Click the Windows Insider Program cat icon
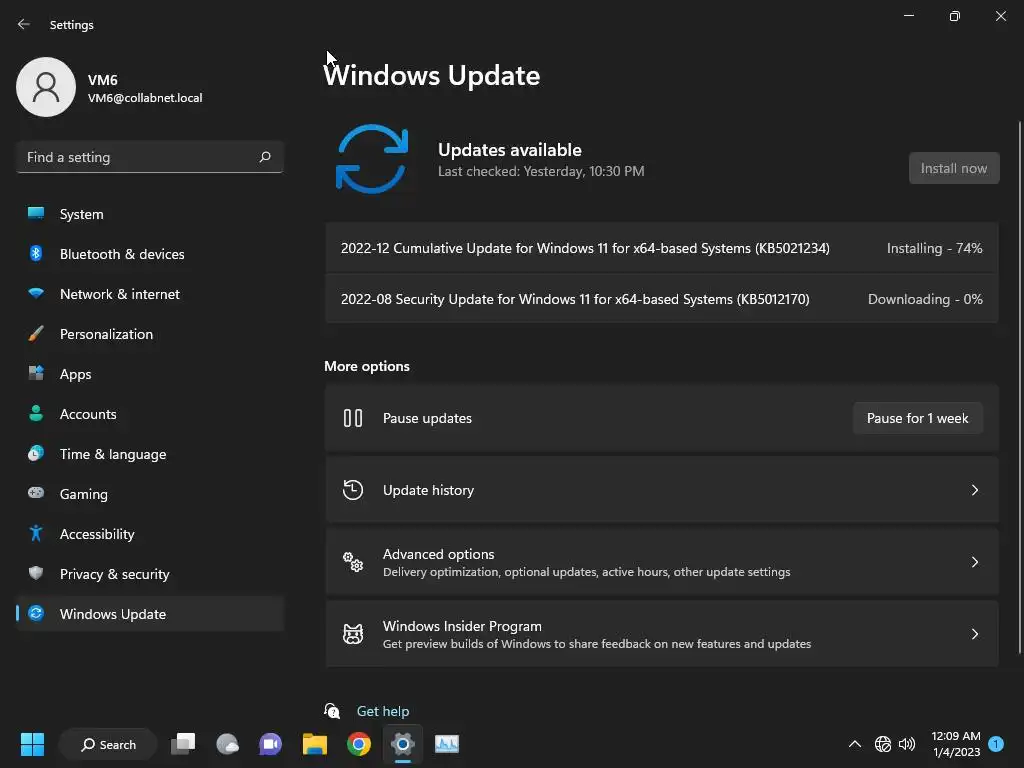Screen dimensions: 1024x768 [353, 633]
